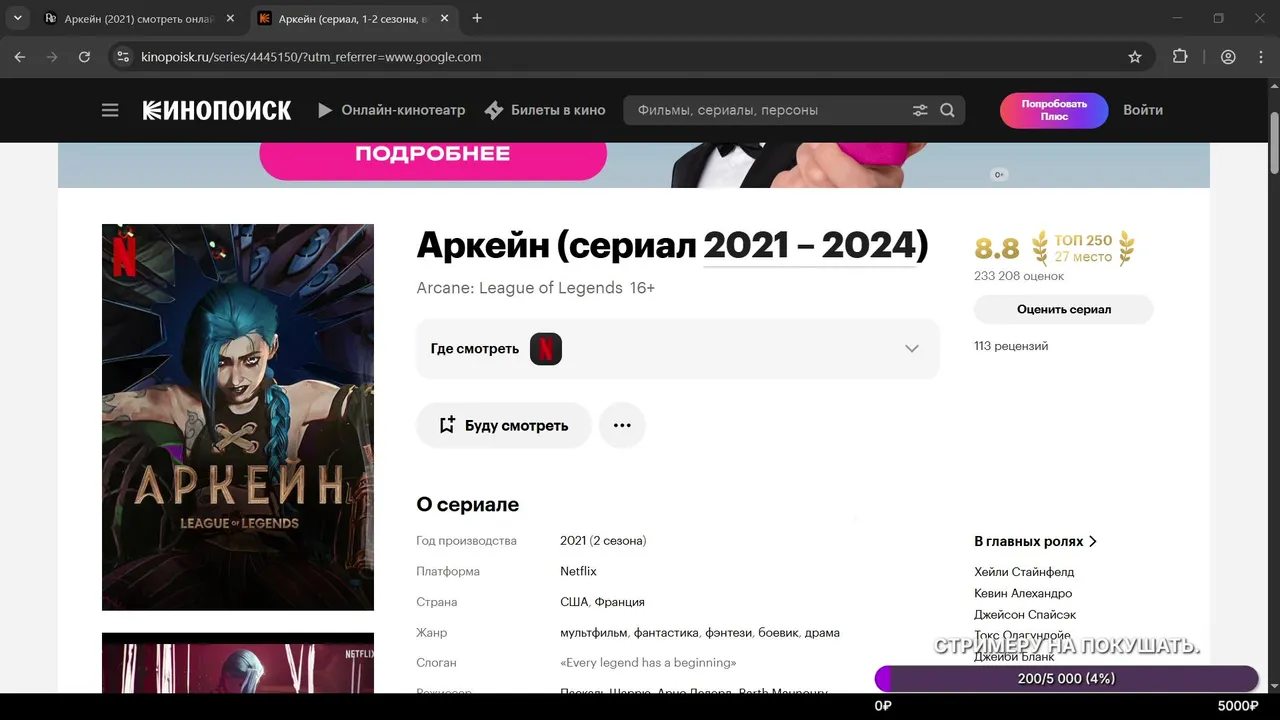The width and height of the screenshot is (1280, 720).
Task: Open advanced search filters icon
Action: click(x=920, y=110)
